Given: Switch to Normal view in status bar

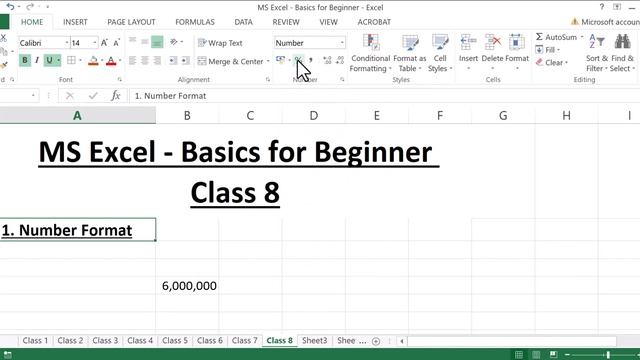Looking at the screenshot, I should [x=519, y=354].
